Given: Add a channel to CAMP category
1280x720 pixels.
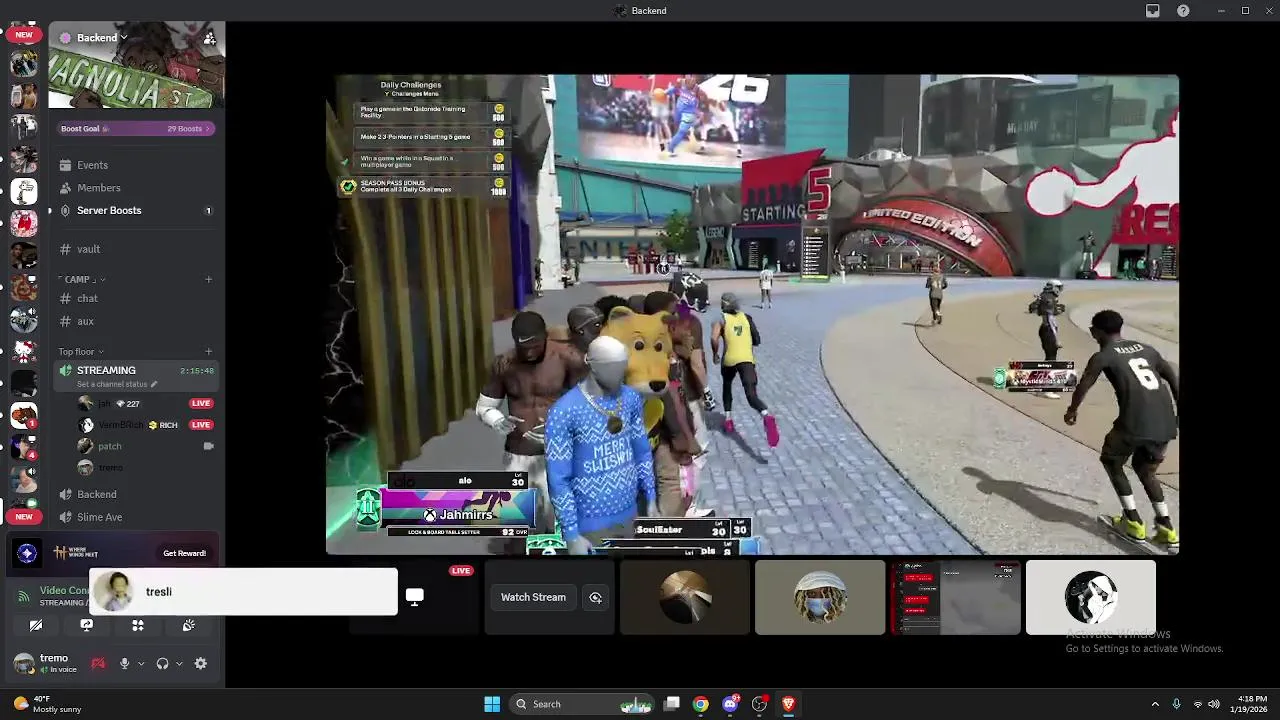Looking at the screenshot, I should [208, 279].
